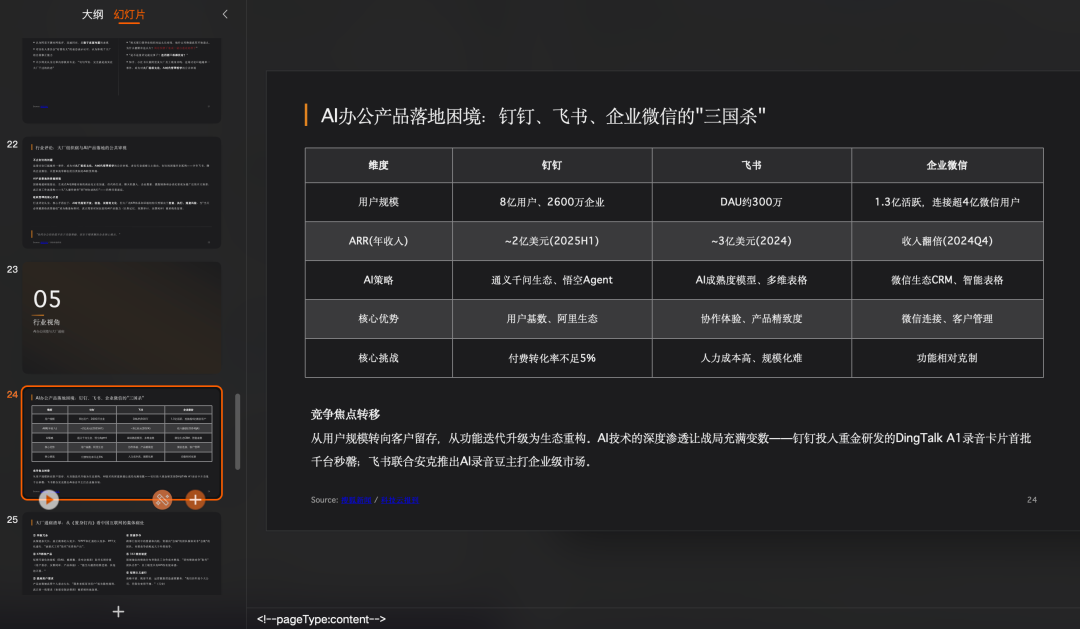Open slide 25 thumbnail

click(122, 553)
